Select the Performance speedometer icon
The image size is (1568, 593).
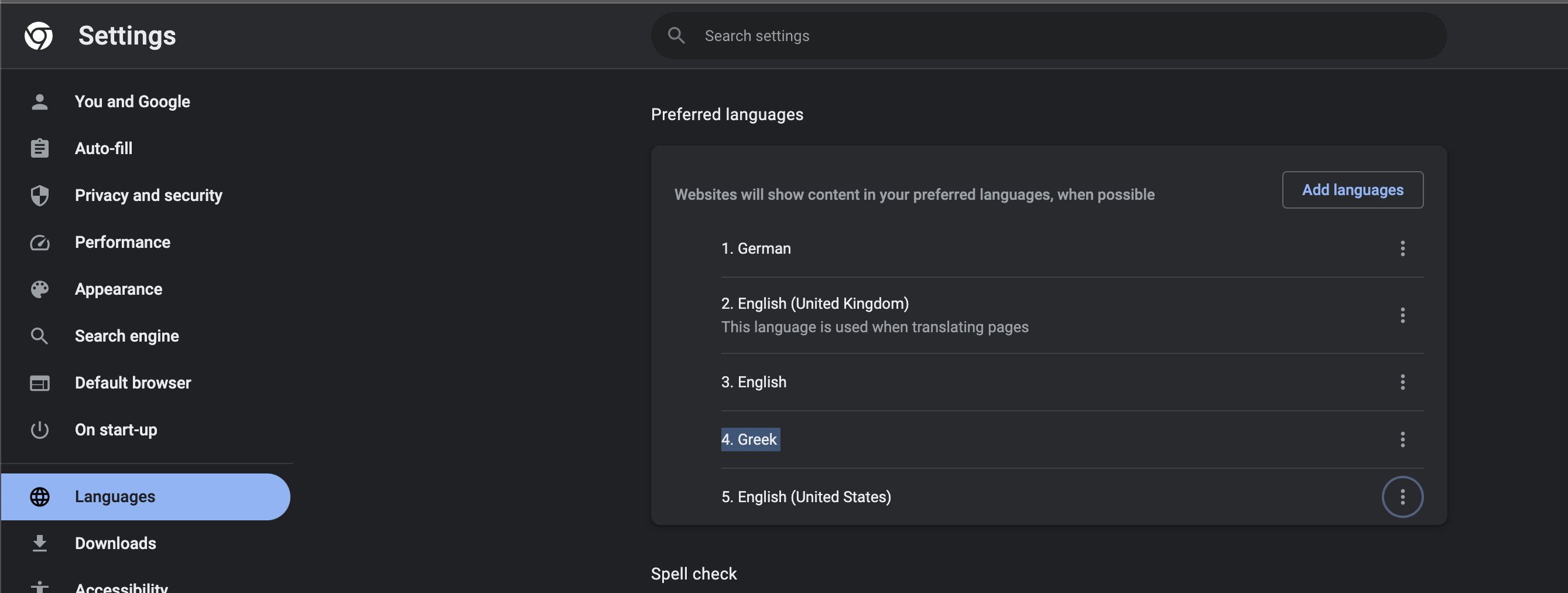(x=39, y=242)
